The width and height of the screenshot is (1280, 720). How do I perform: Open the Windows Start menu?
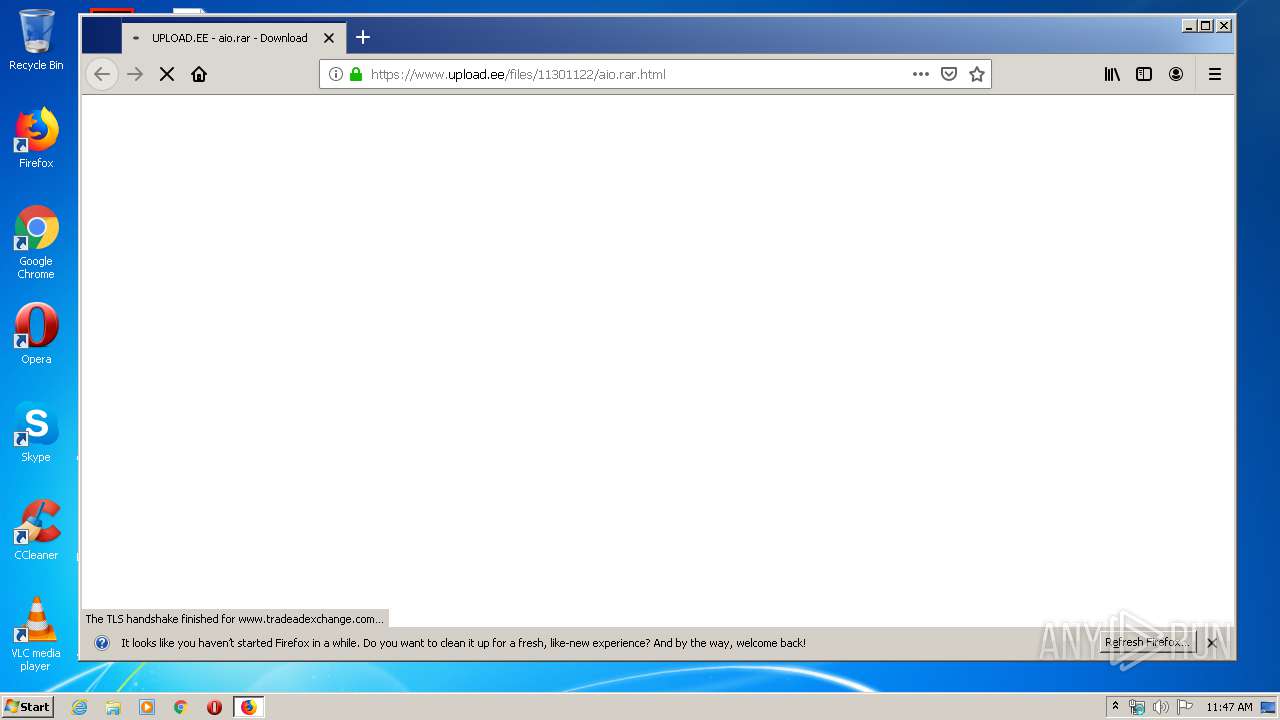click(27, 707)
